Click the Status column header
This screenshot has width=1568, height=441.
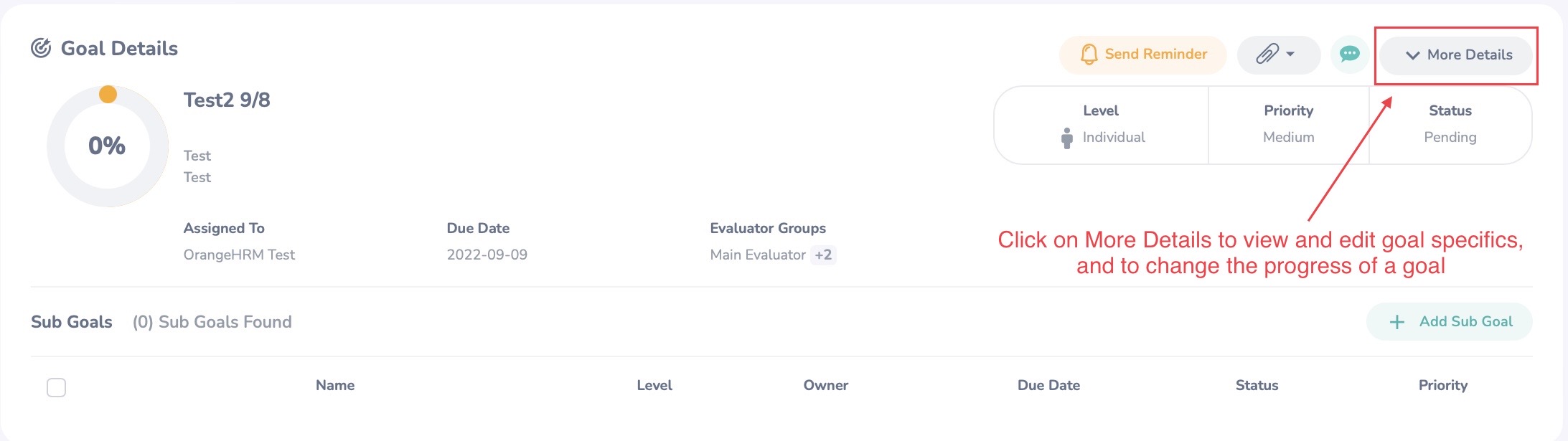point(1257,385)
